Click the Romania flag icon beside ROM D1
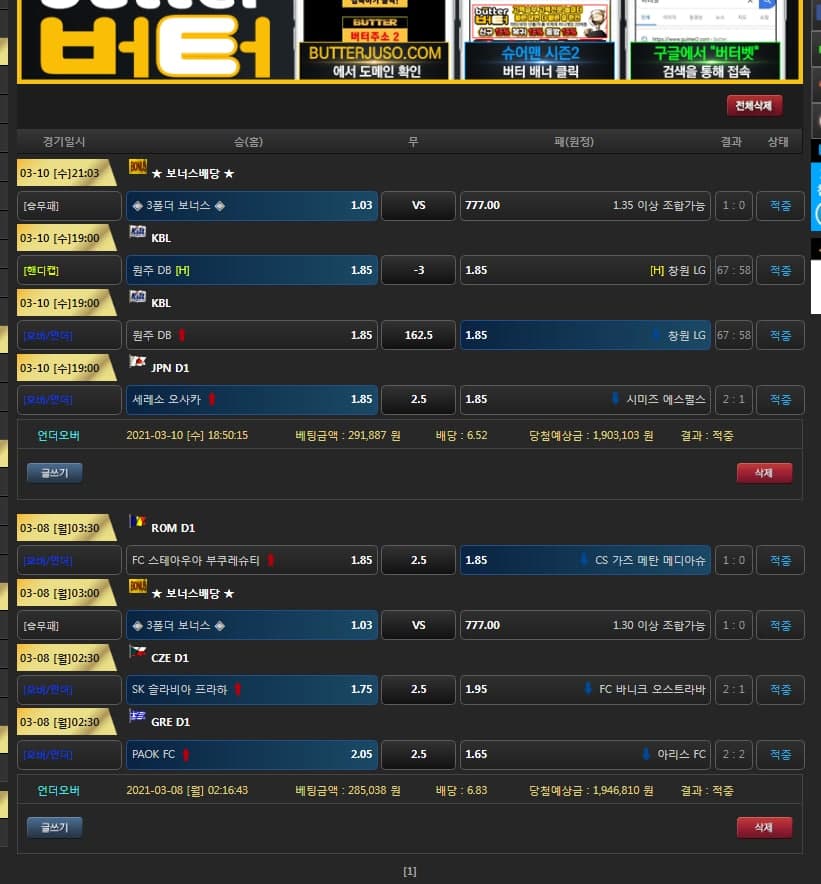The image size is (821, 884). click(138, 522)
